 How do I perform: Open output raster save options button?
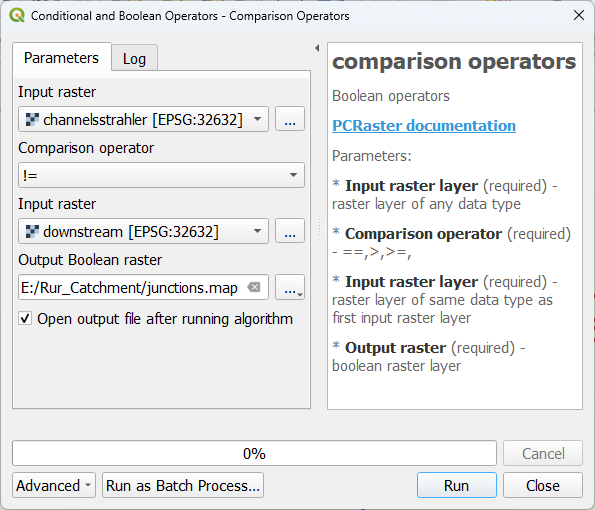tap(290, 287)
